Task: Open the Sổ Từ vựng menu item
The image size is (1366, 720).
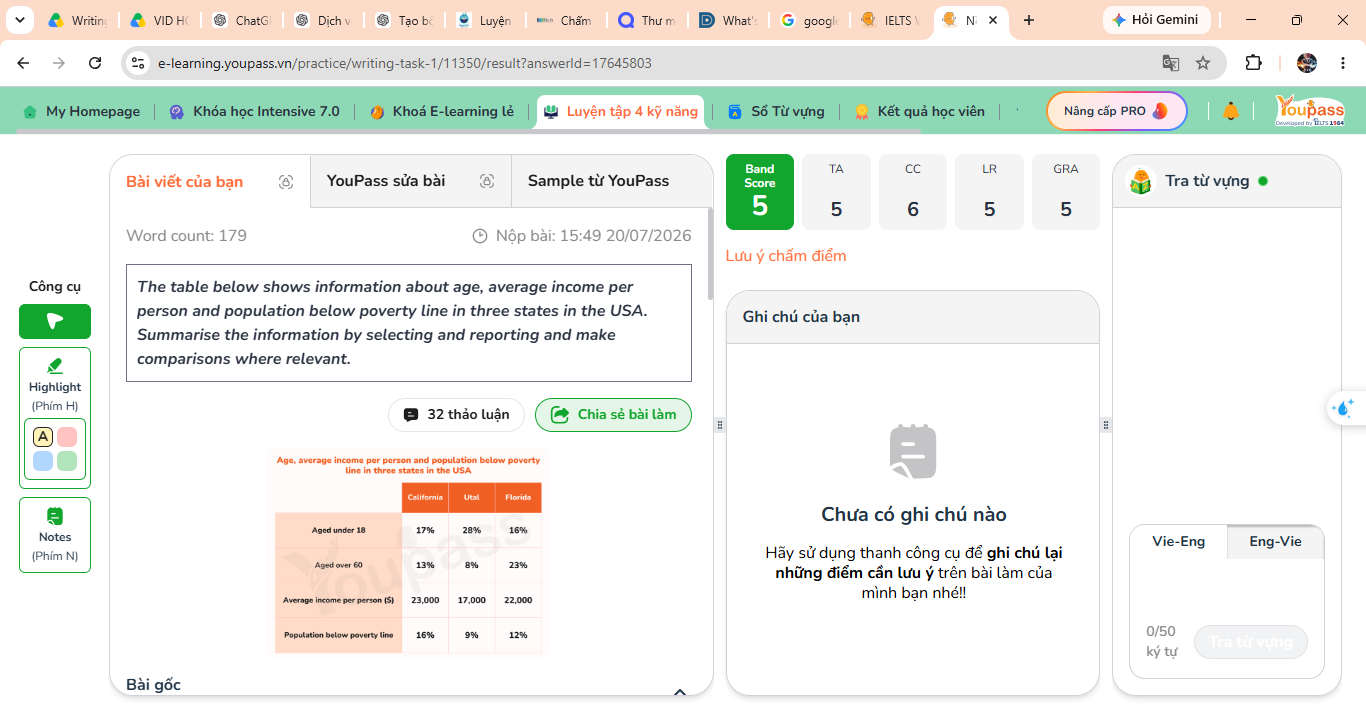Action: tap(776, 111)
